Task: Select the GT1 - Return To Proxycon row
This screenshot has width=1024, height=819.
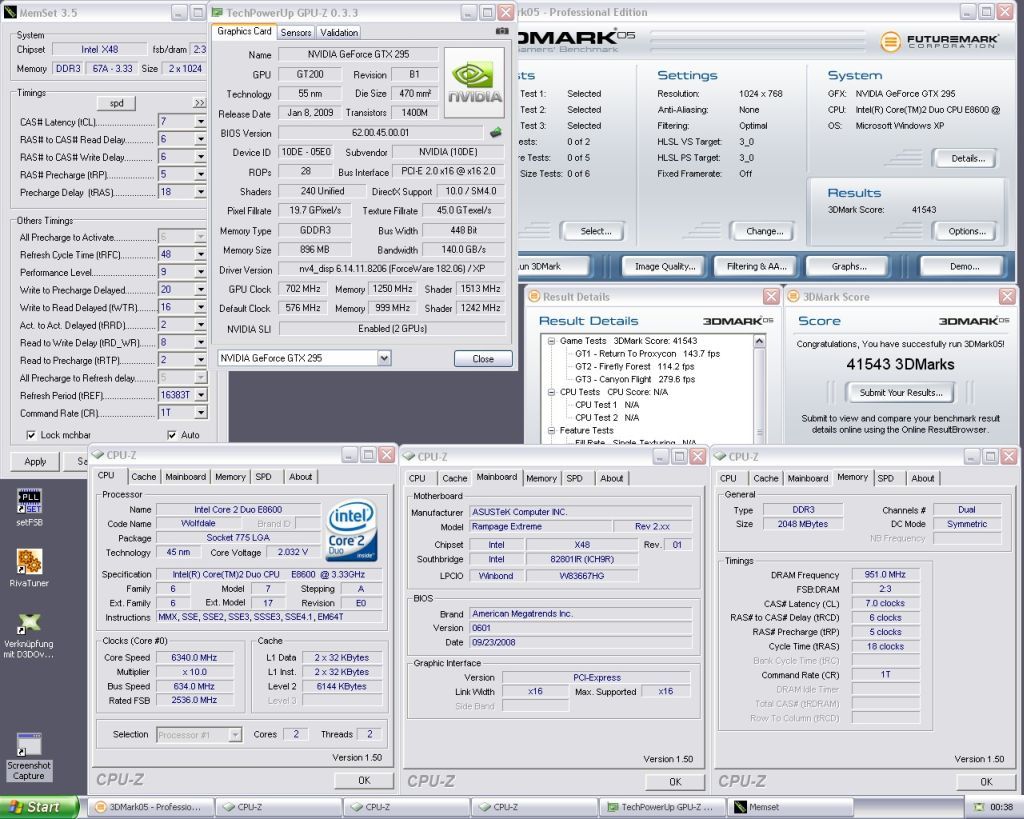Action: 647,353
